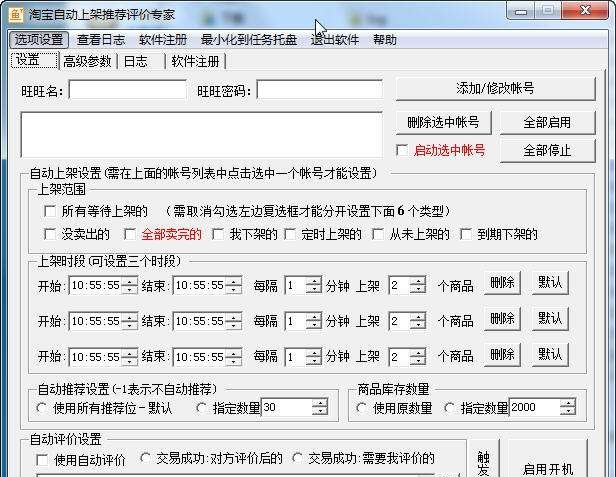Switch to the 日志 tab
The width and height of the screenshot is (616, 477).
[141, 61]
